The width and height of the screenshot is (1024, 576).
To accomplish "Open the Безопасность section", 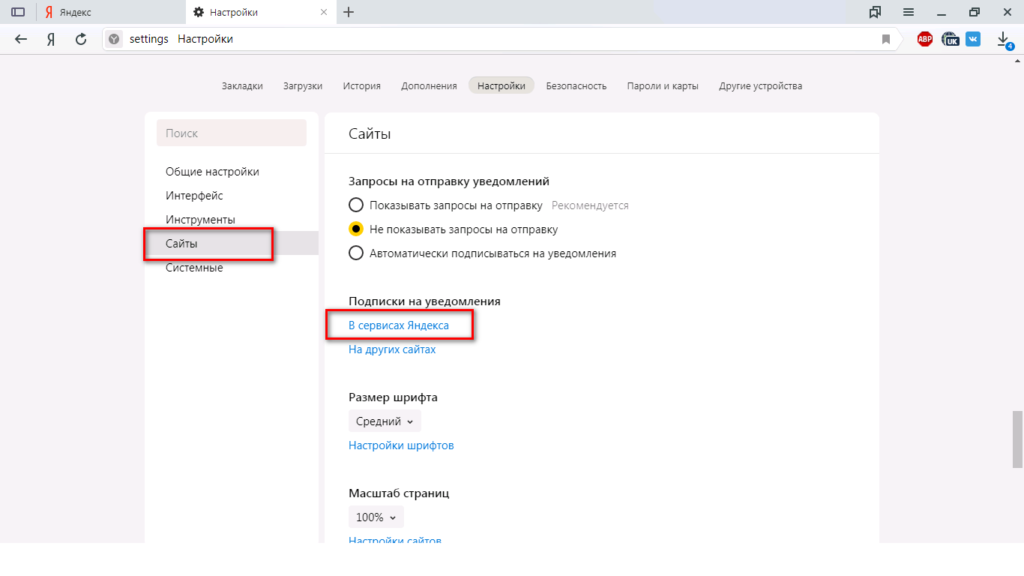I will coord(576,86).
